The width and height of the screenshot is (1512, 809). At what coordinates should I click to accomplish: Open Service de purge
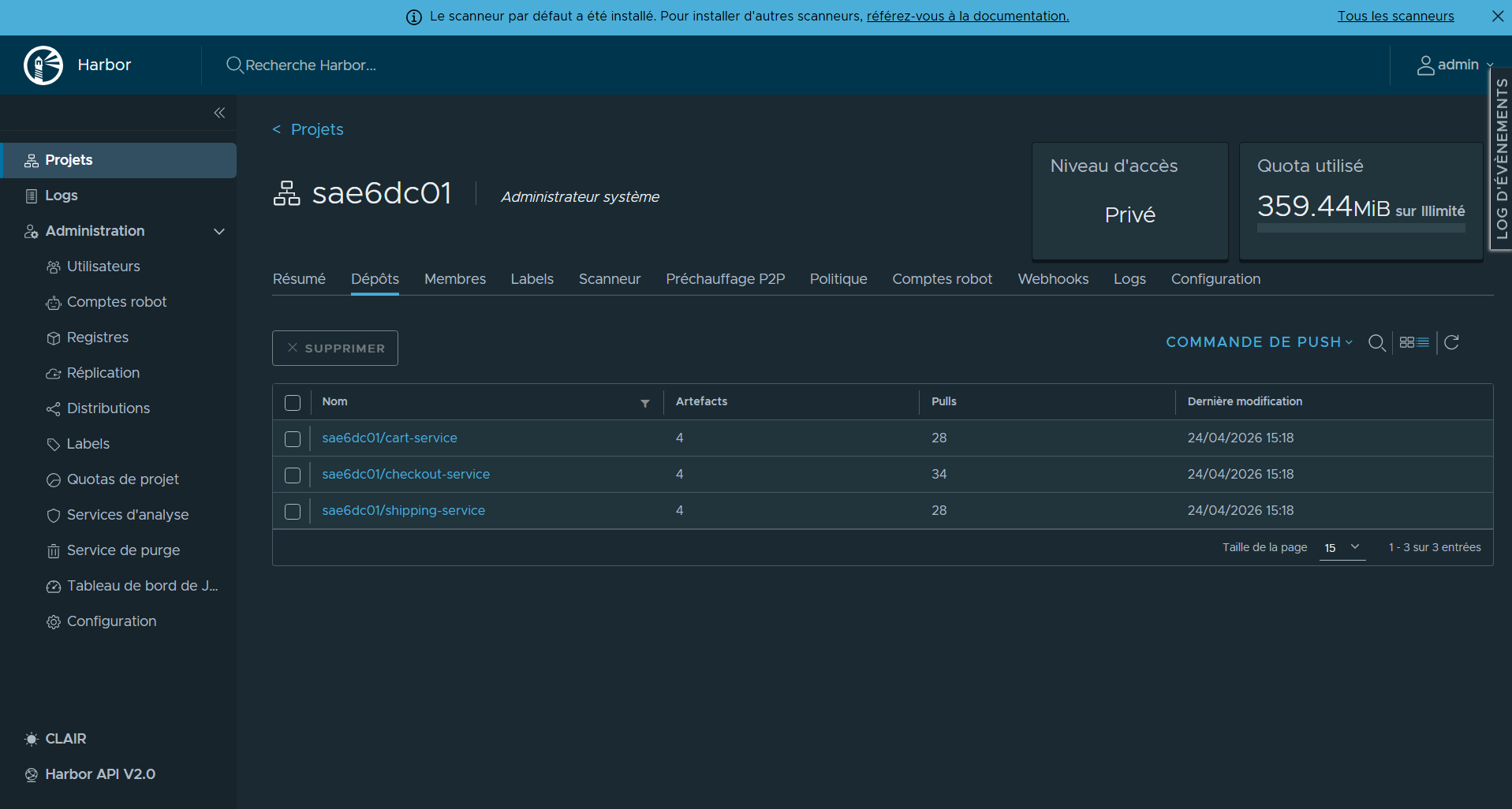pos(123,550)
